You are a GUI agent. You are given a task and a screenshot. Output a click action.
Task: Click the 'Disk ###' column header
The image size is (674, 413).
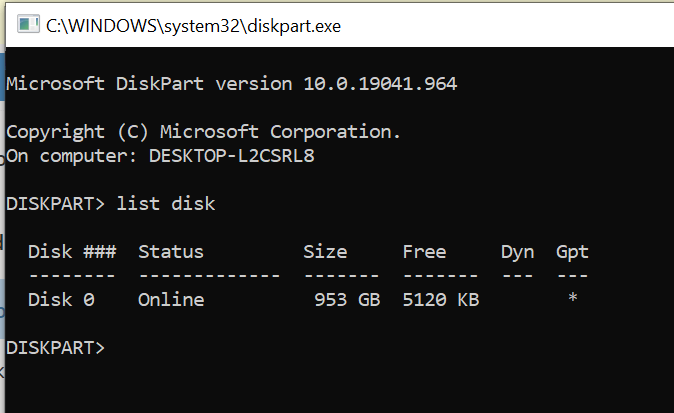[x=72, y=252]
